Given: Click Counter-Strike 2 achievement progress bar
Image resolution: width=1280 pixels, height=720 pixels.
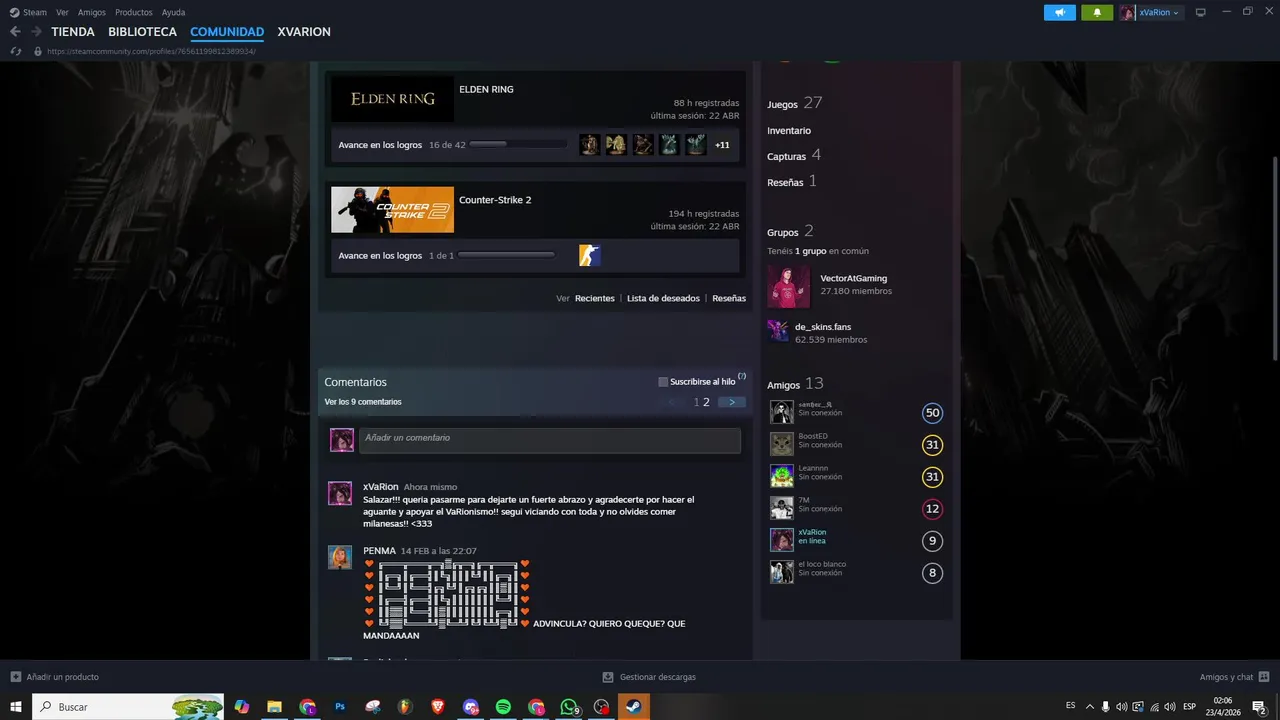Looking at the screenshot, I should [506, 256].
